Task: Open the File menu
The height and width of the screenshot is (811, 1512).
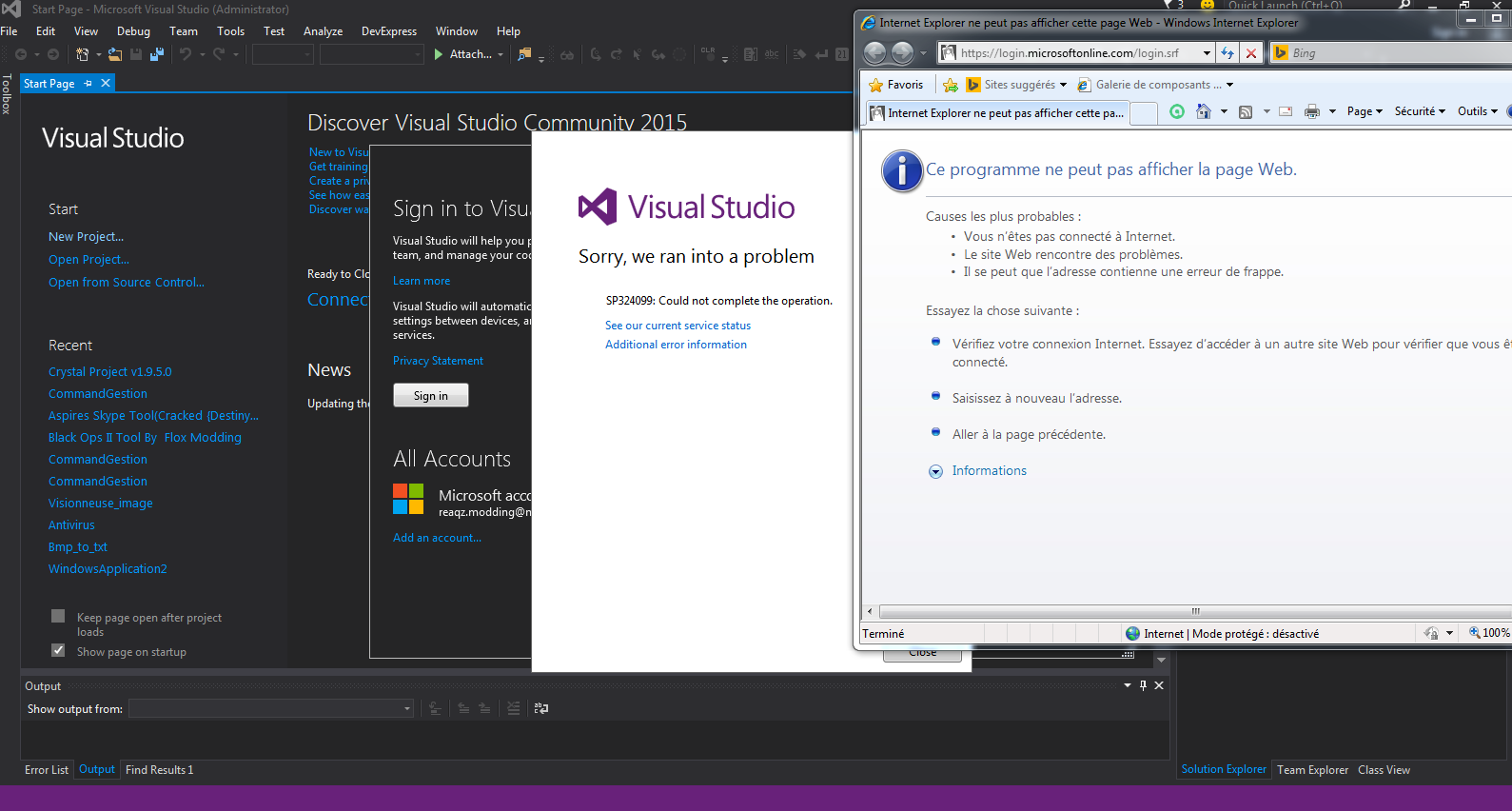Action: pyautogui.click(x=10, y=31)
